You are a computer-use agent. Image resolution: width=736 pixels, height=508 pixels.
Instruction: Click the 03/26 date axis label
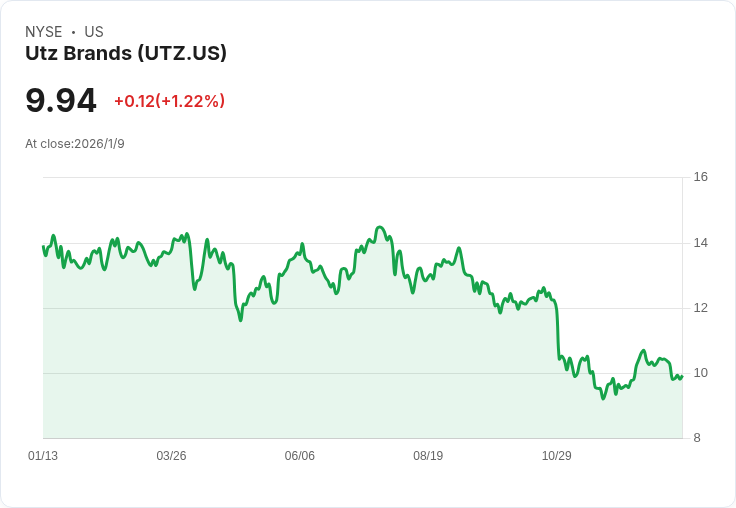point(171,455)
